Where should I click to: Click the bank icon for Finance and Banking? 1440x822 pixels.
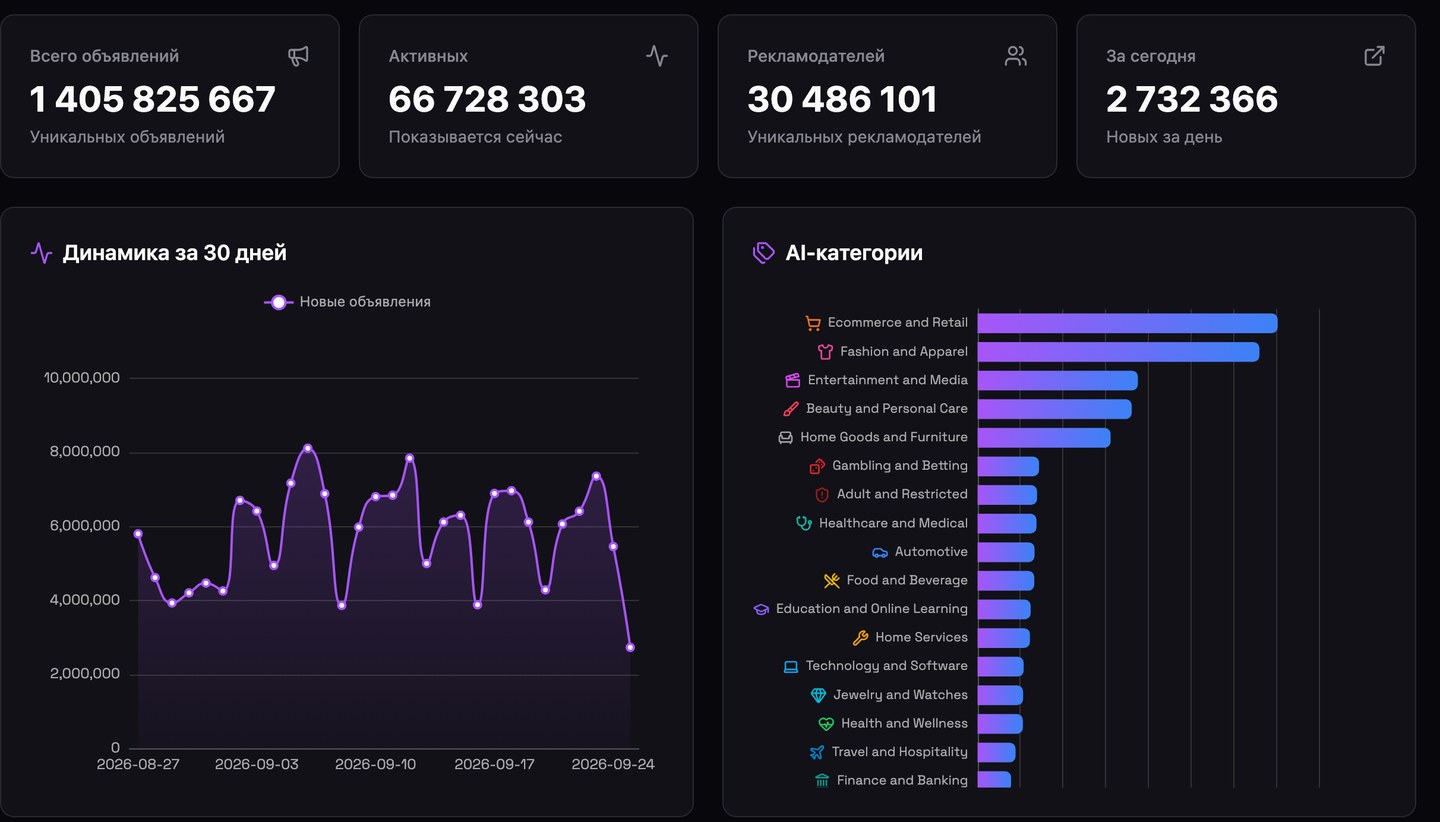pyautogui.click(x=822, y=780)
